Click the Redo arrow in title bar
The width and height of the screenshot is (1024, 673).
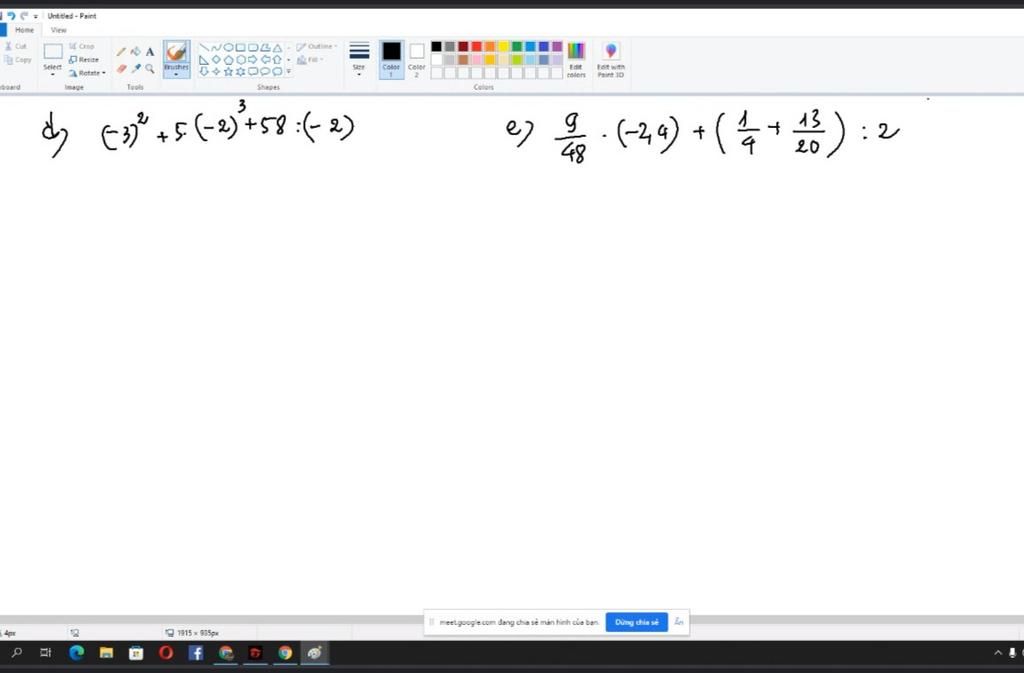pyautogui.click(x=24, y=16)
